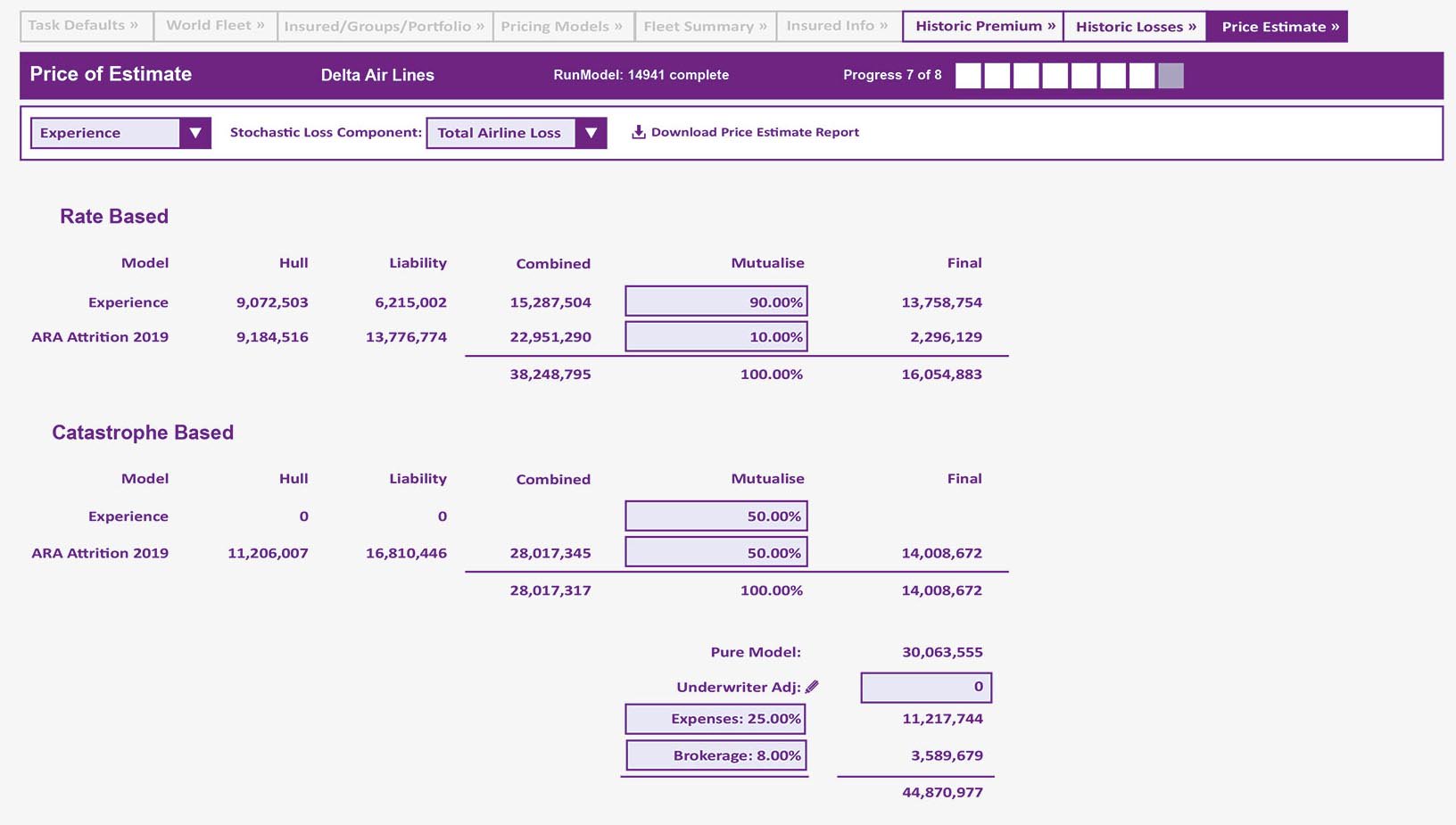The height and width of the screenshot is (825, 1456).
Task: Click the seventh progress step square
Action: coord(1142,76)
